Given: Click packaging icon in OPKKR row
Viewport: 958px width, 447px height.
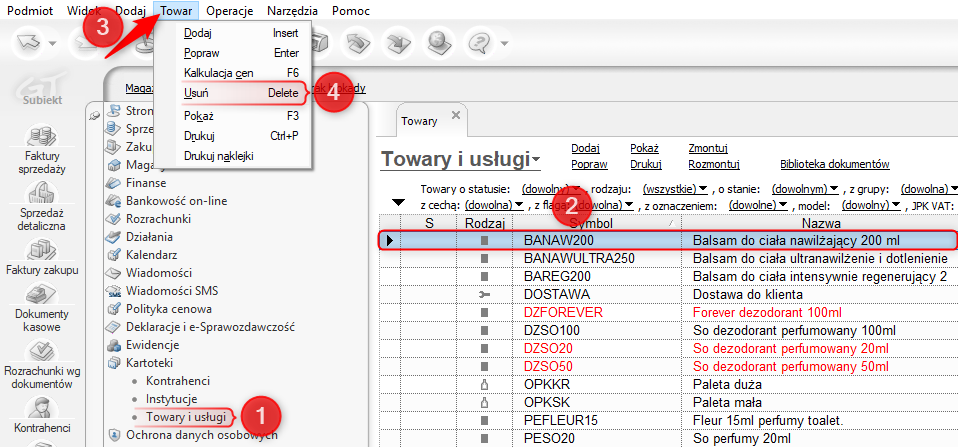Looking at the screenshot, I should click(485, 385).
